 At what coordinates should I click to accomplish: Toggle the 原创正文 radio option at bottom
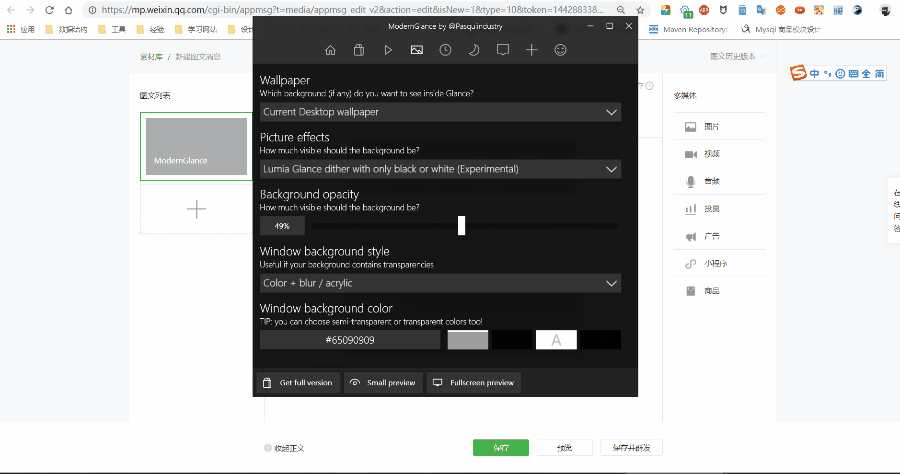click(268, 448)
